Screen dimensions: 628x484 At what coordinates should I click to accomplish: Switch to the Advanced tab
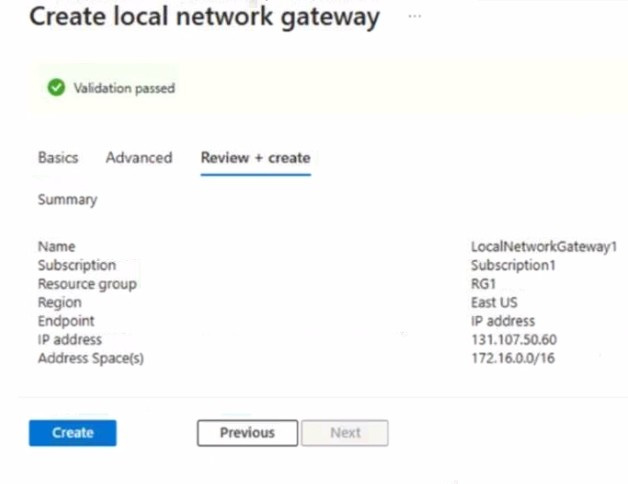[139, 158]
